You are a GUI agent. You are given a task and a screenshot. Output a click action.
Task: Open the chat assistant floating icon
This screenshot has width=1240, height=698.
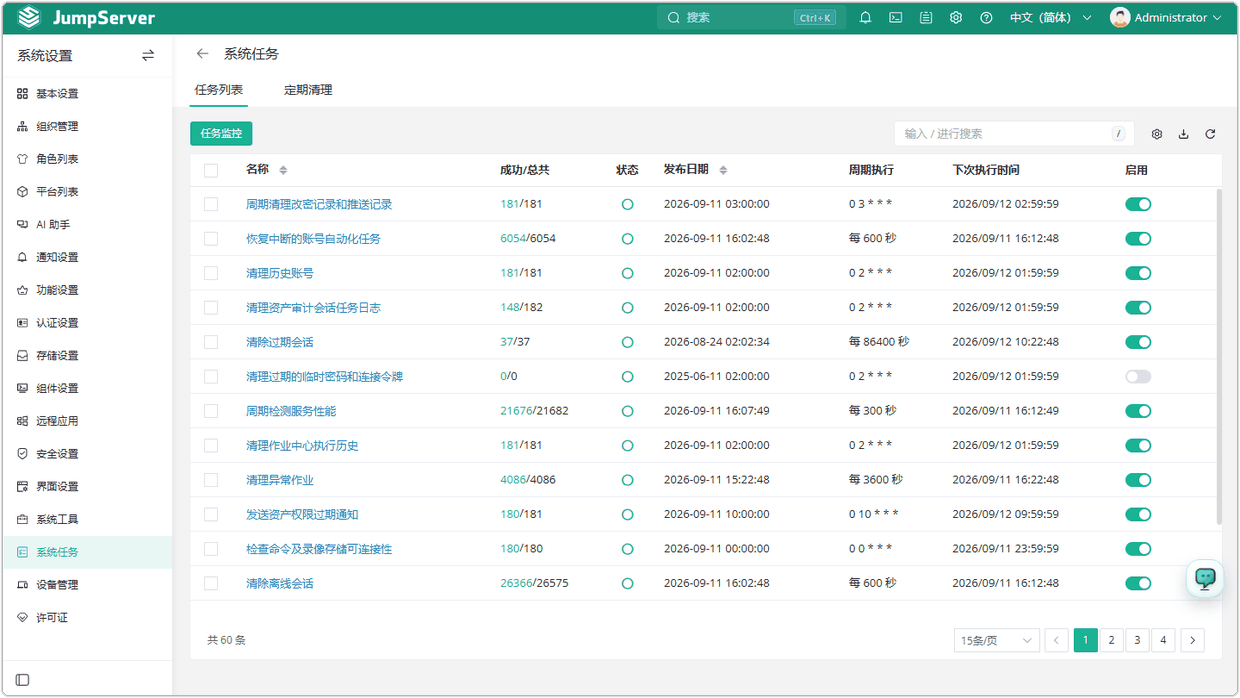[x=1205, y=579]
